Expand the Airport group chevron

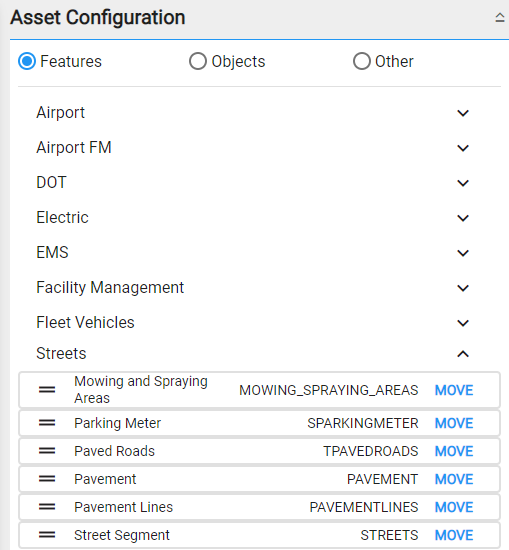(463, 113)
